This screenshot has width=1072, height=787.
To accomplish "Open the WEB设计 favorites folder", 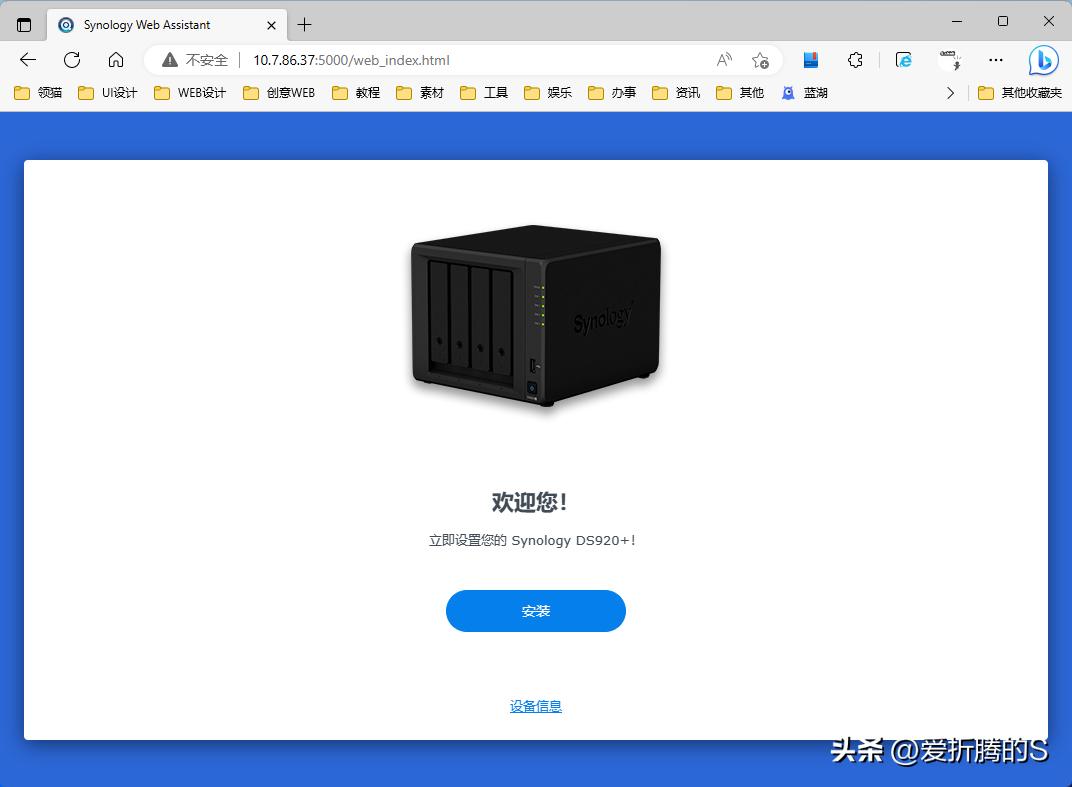I will pos(188,92).
